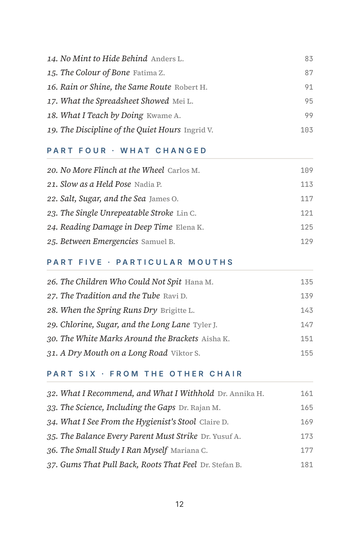Go to The Colour of Bone entry
360x540 pixels.
pyautogui.click(x=179, y=73)
